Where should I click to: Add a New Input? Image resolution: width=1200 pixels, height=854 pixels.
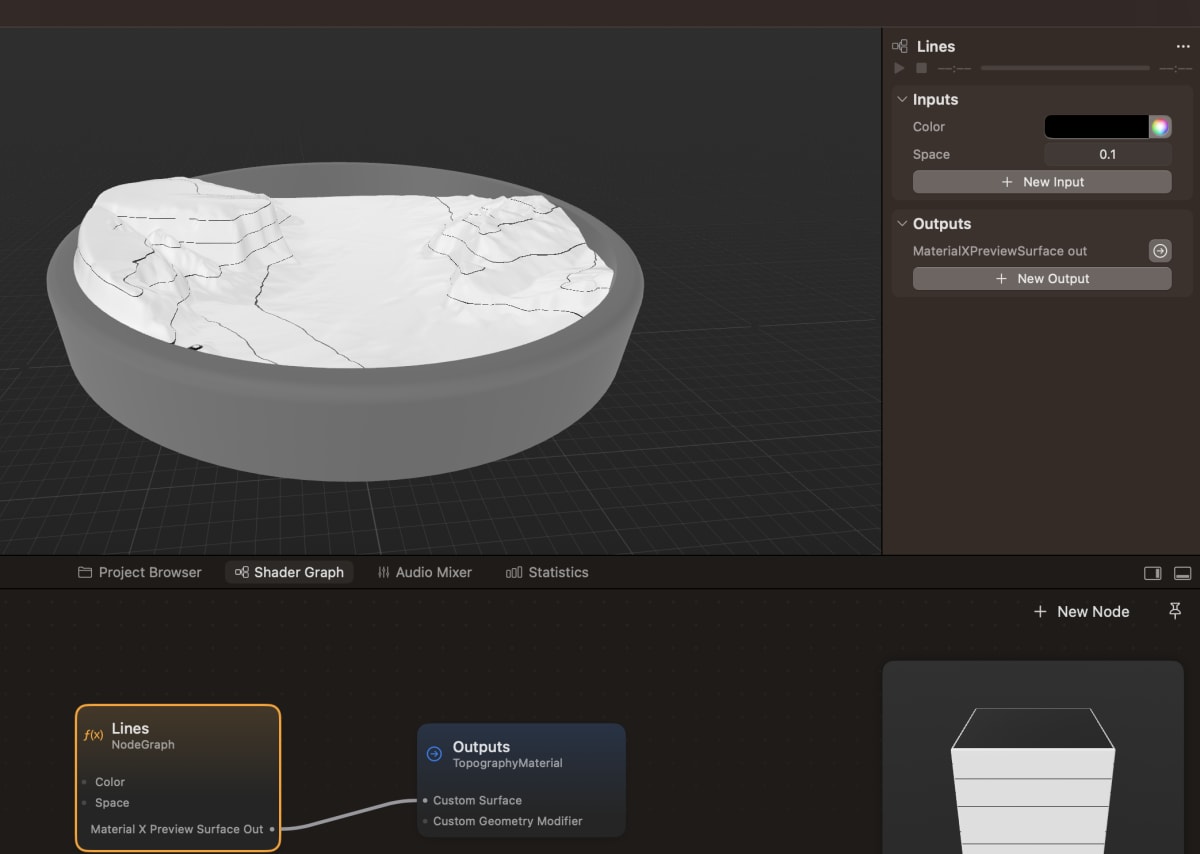click(x=1042, y=182)
